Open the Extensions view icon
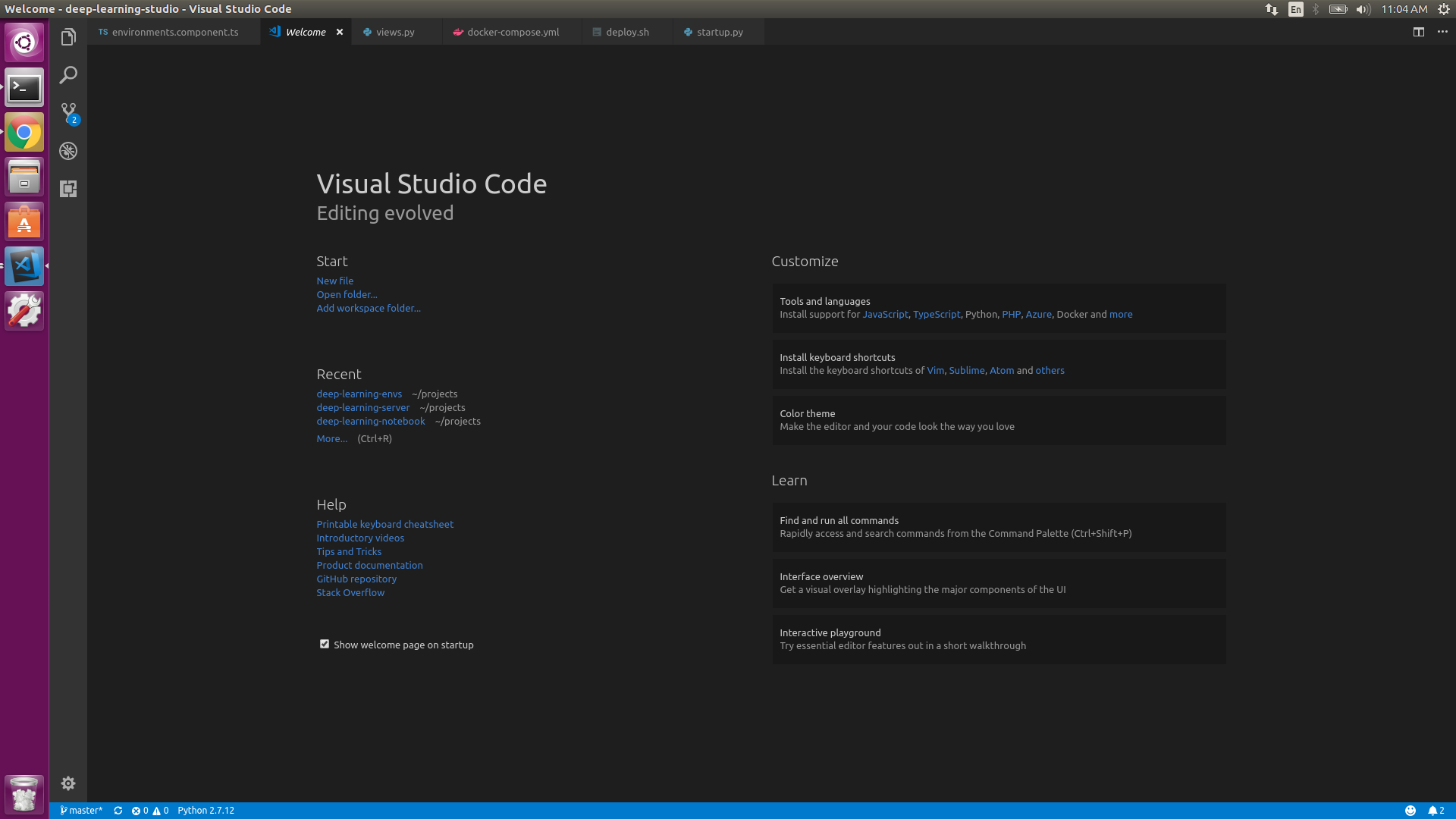The image size is (1456, 819). (68, 190)
